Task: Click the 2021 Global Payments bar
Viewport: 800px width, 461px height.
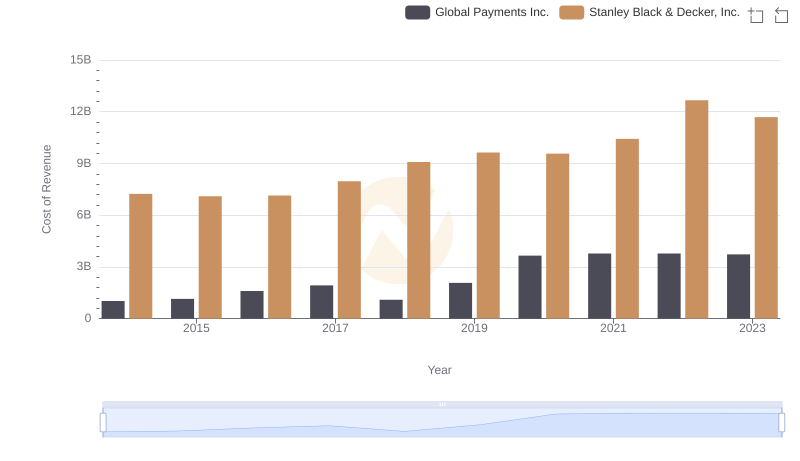Action: pyautogui.click(x=599, y=286)
